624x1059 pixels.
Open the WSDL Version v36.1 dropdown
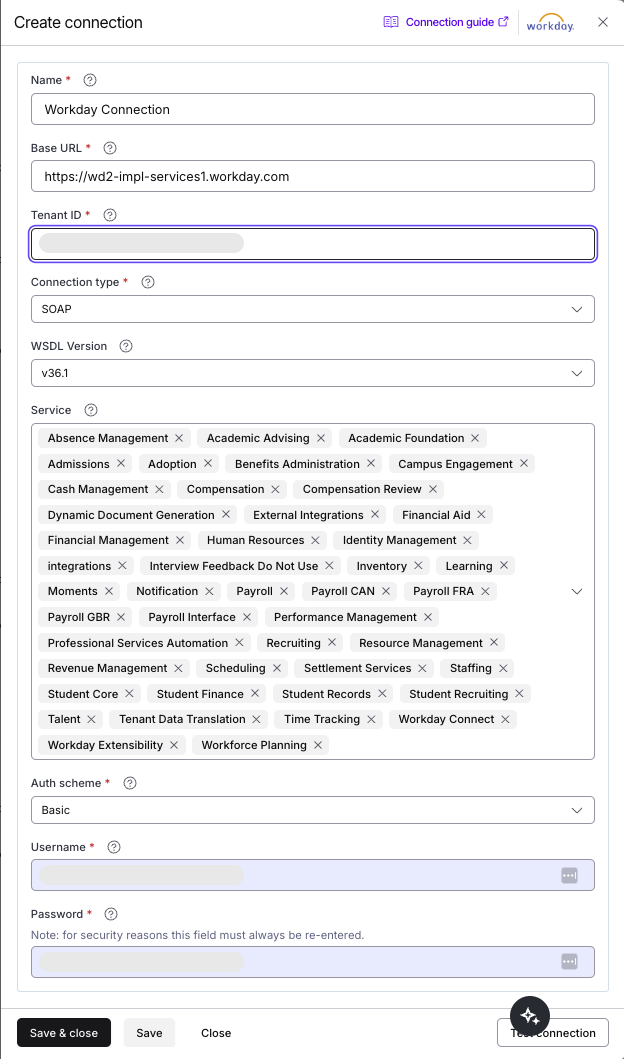[313, 373]
